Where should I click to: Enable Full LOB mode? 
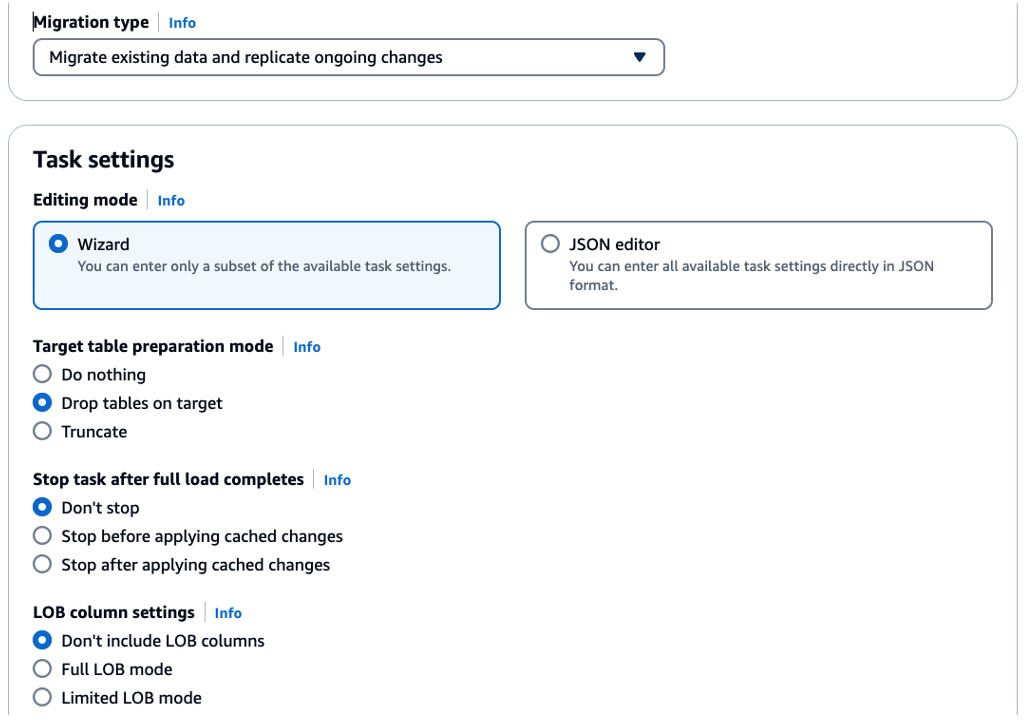pos(42,670)
